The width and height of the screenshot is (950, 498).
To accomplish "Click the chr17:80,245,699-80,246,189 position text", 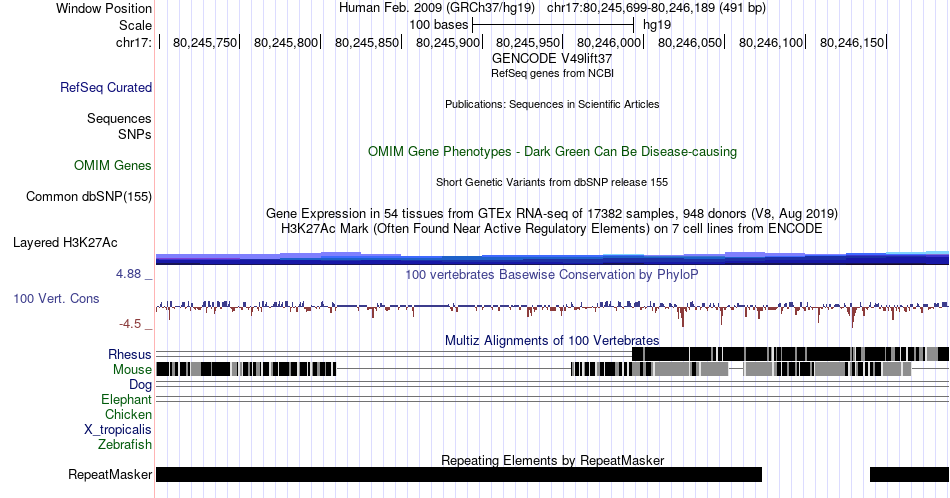I will pos(656,8).
